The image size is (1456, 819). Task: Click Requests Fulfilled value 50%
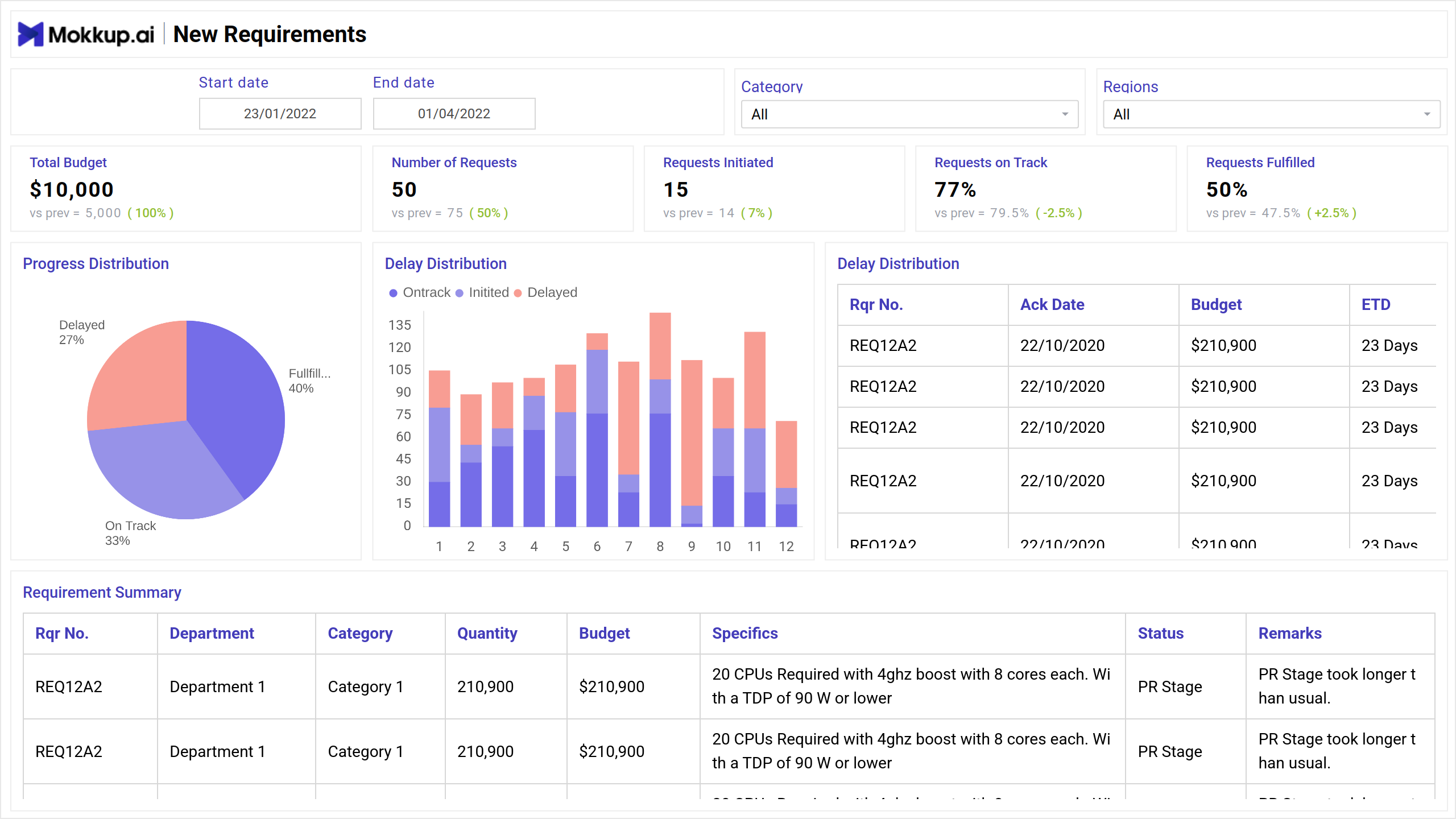(1227, 189)
